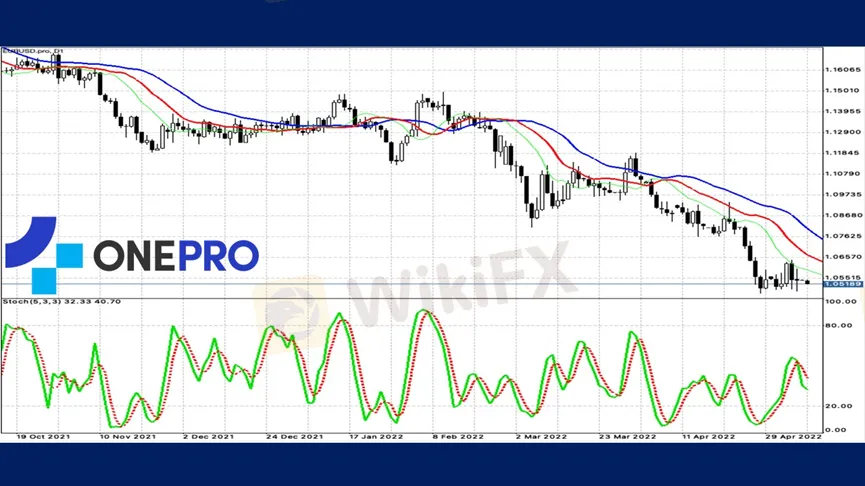865x486 pixels.
Task: Click the red moving average line at its right end
Action: click(x=818, y=257)
